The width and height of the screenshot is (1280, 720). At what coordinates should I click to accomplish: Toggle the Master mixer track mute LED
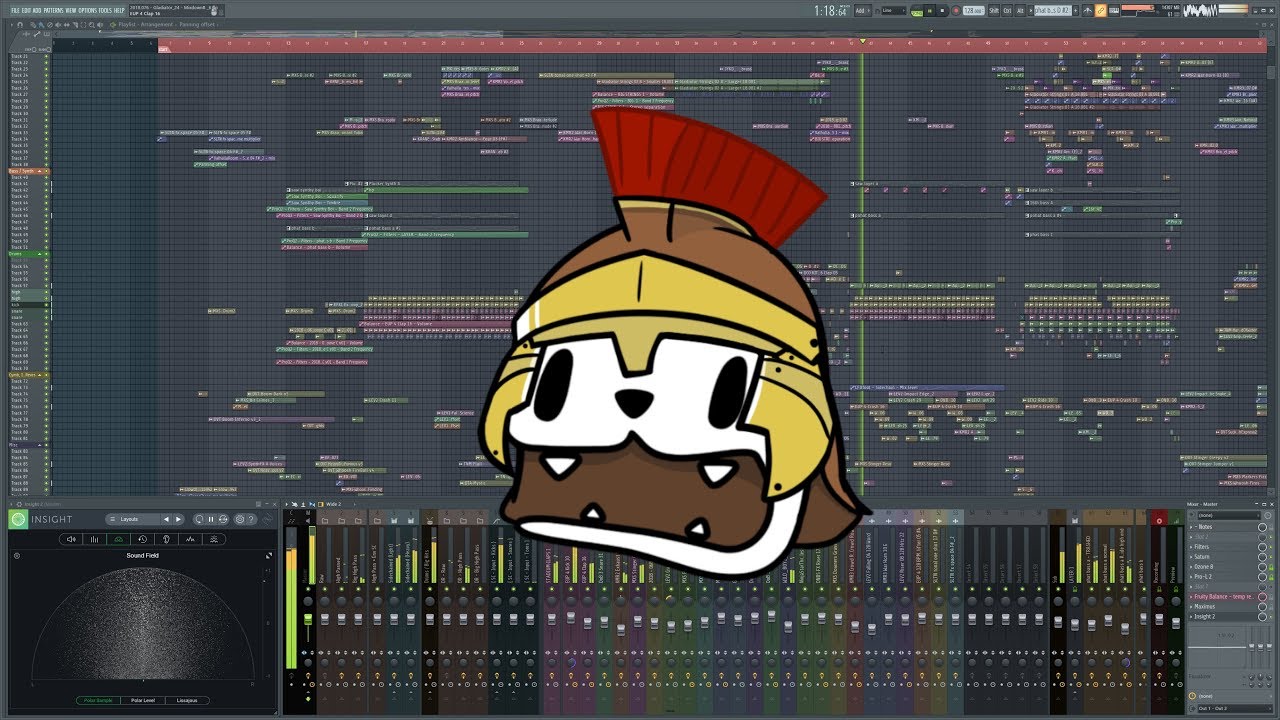tap(308, 589)
